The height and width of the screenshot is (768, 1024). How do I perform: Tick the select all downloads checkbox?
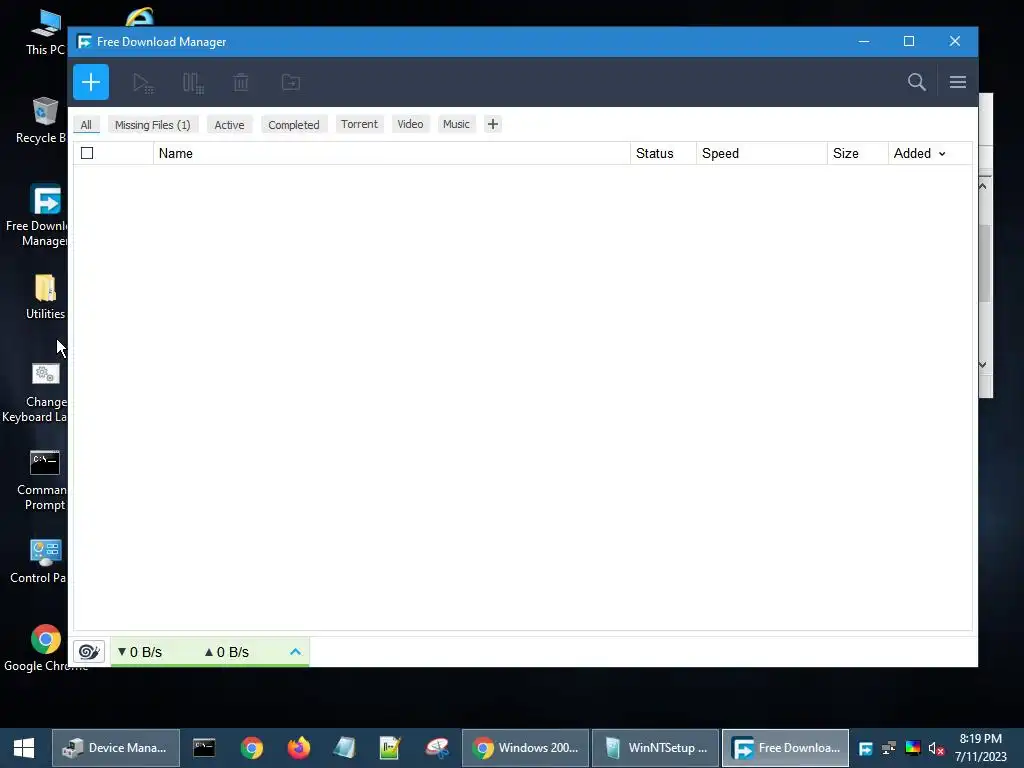click(87, 153)
